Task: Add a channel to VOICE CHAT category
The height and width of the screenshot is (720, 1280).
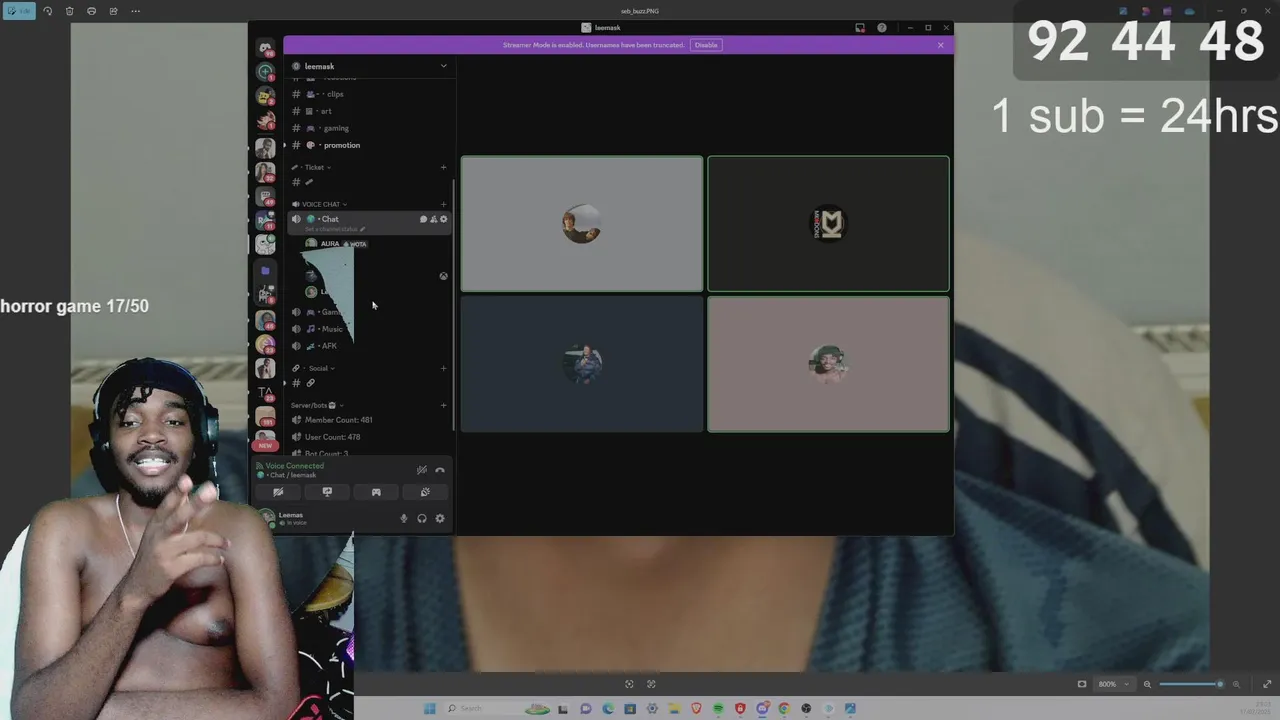Action: 444,204
